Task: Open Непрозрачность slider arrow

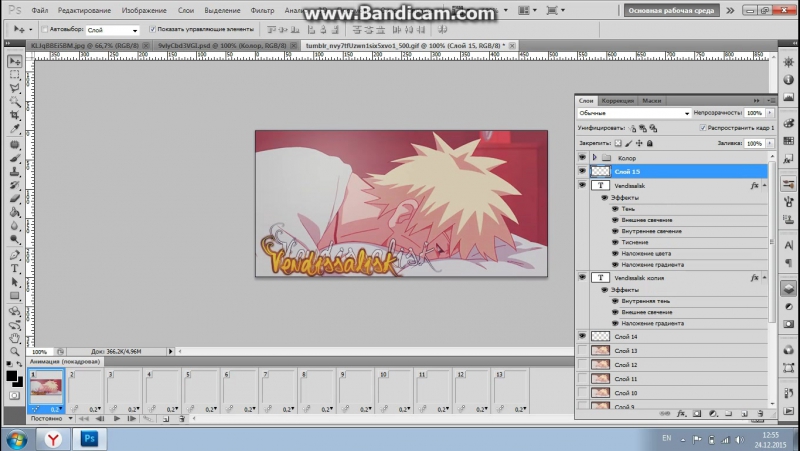Action: (770, 113)
